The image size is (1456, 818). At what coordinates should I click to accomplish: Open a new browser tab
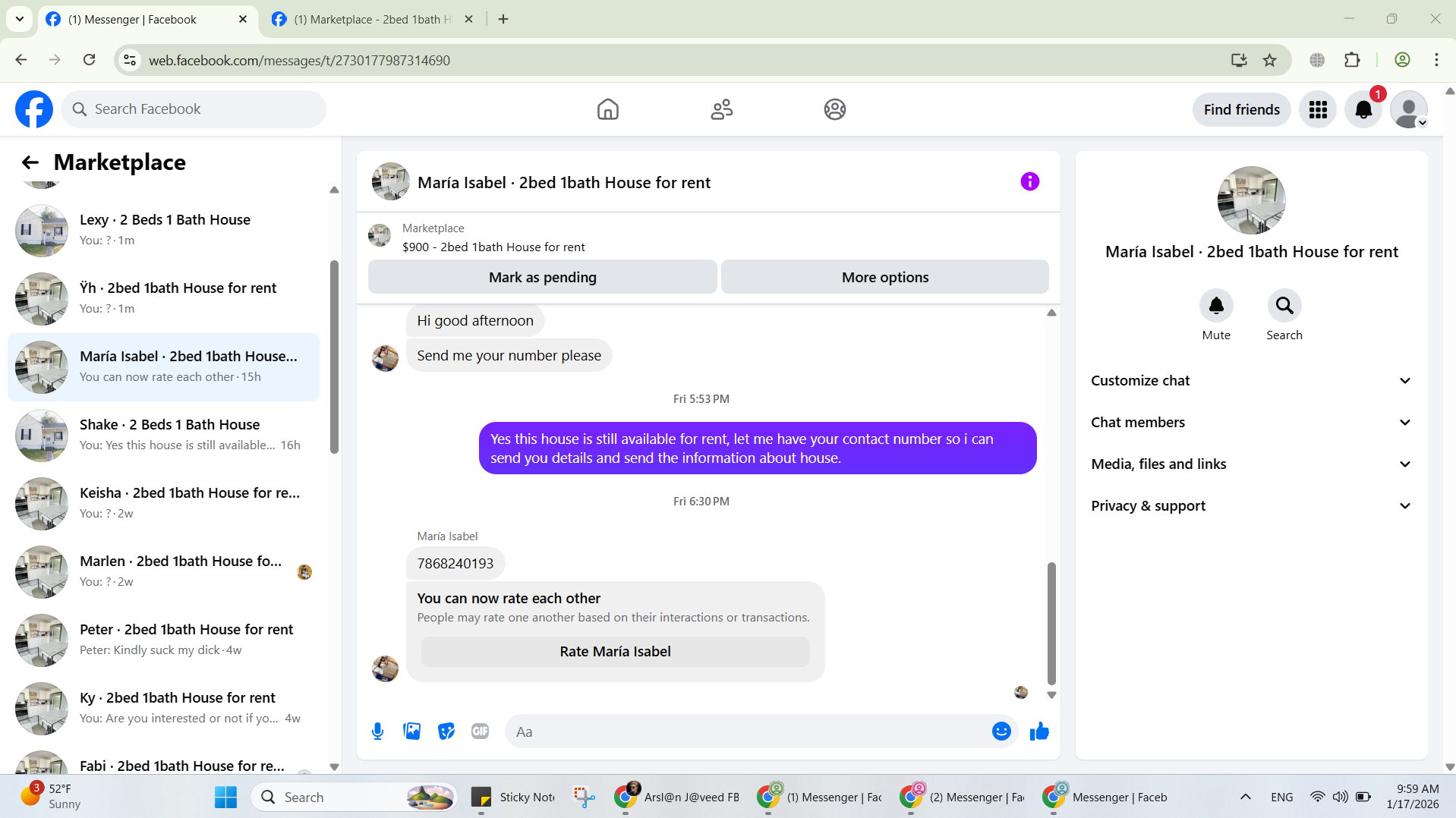point(503,20)
